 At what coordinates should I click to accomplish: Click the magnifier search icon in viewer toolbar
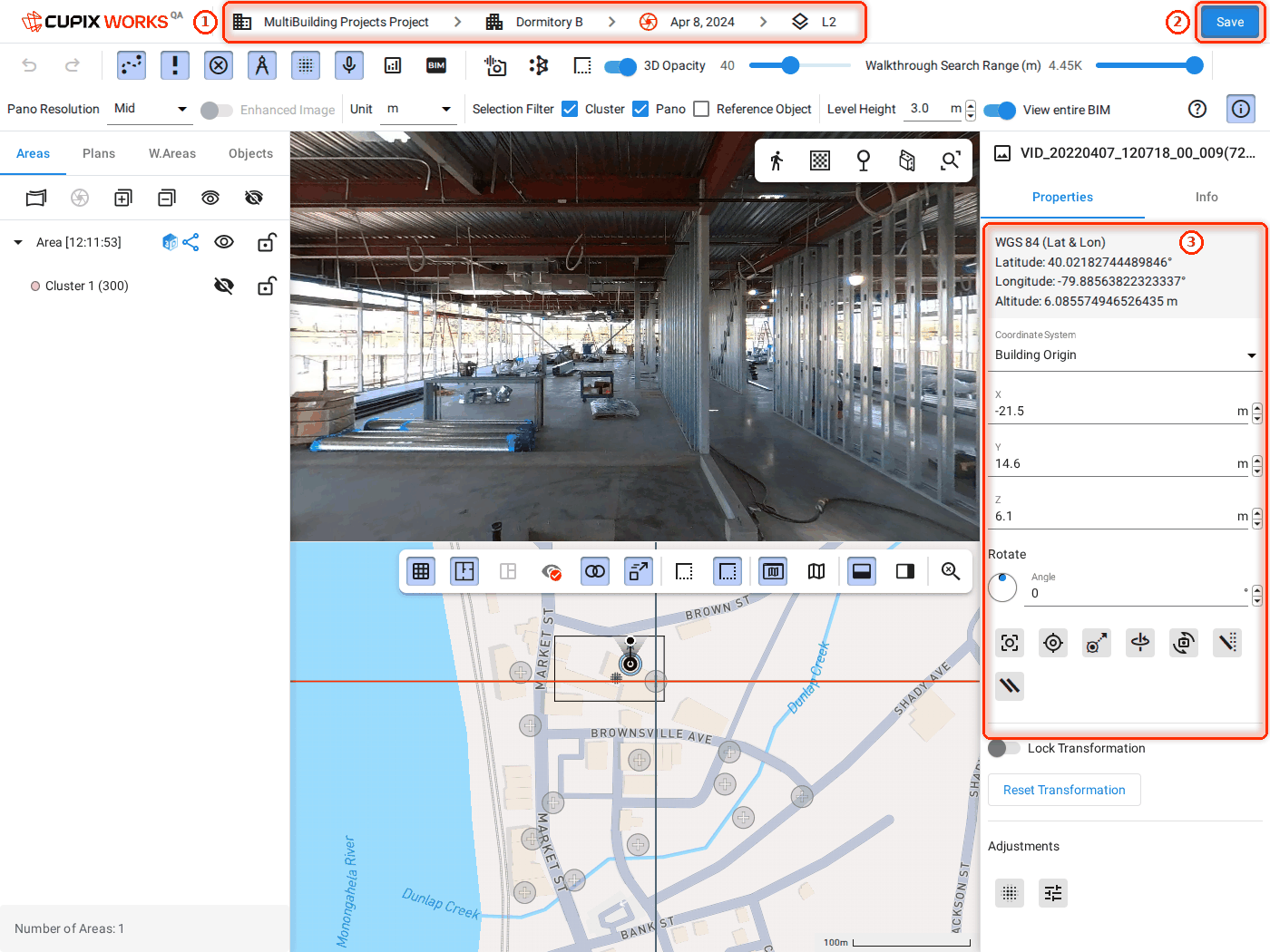click(951, 160)
